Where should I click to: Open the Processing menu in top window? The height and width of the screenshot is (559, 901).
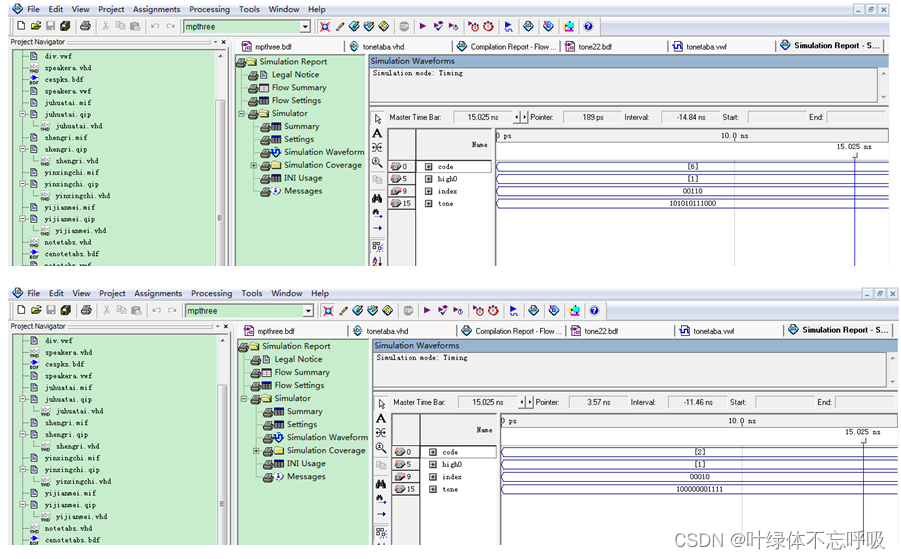pos(209,9)
